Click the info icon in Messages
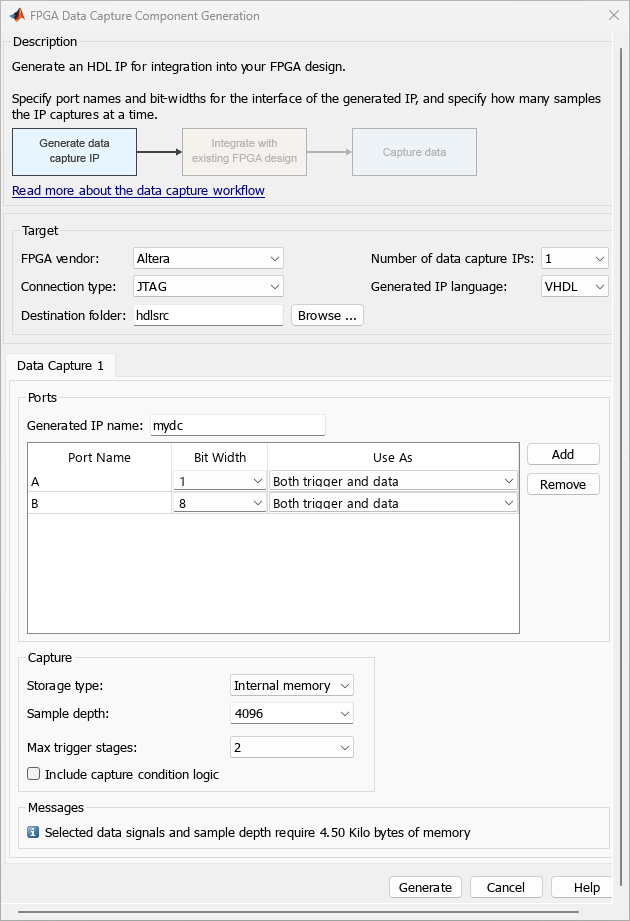The width and height of the screenshot is (630, 921). point(33,832)
